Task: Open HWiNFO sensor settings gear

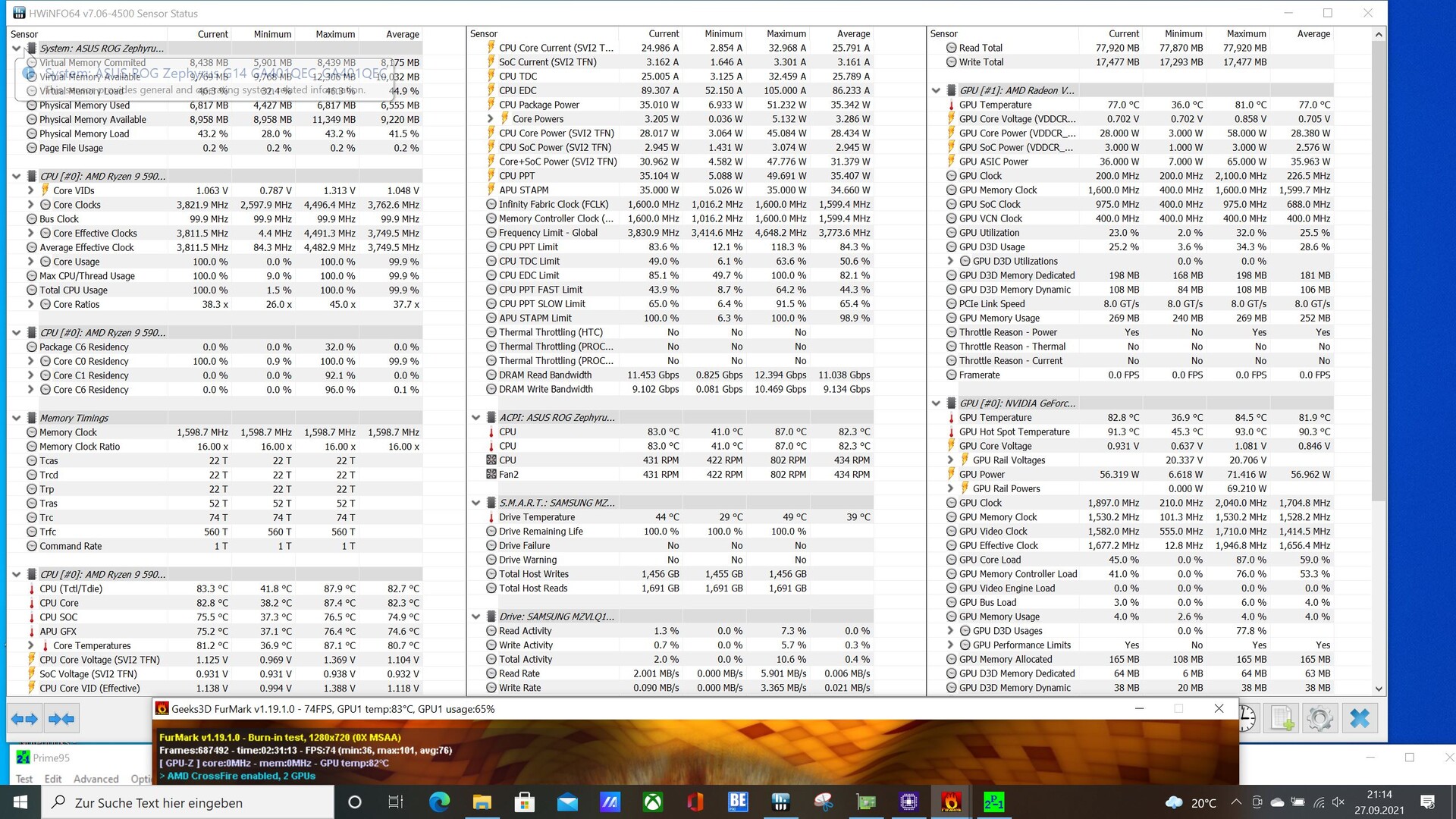Action: pos(1319,718)
